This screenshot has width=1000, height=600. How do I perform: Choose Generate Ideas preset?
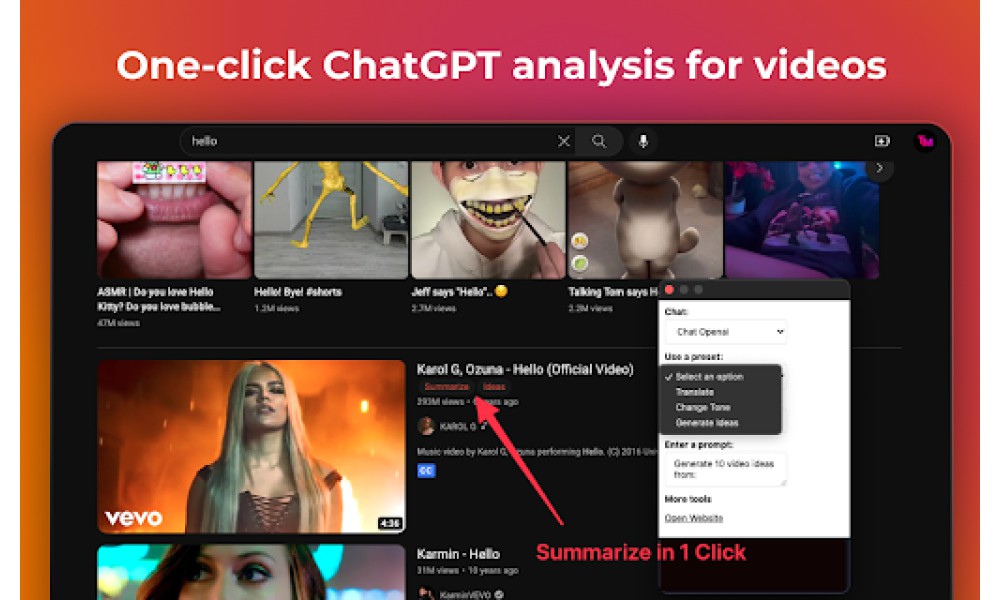click(707, 423)
